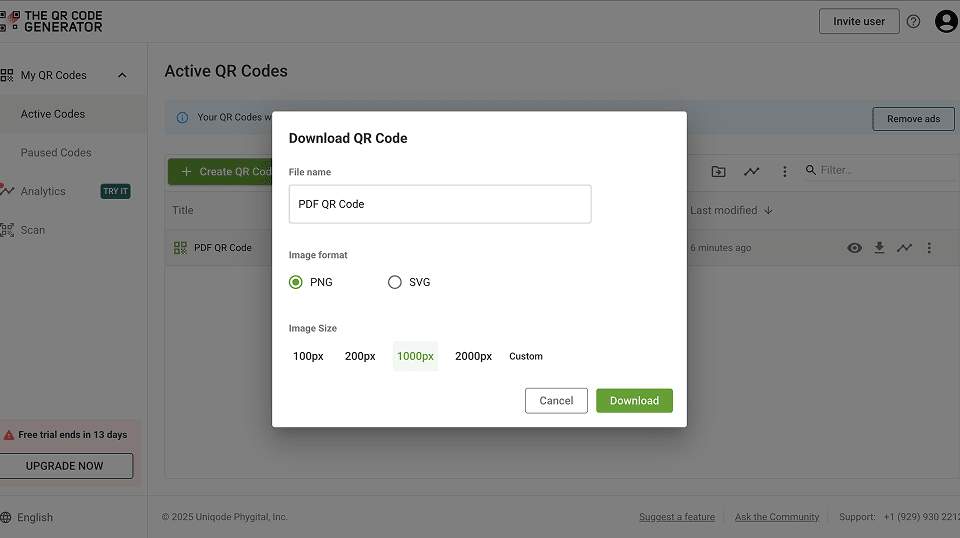Open the help question mark icon

coord(913,21)
